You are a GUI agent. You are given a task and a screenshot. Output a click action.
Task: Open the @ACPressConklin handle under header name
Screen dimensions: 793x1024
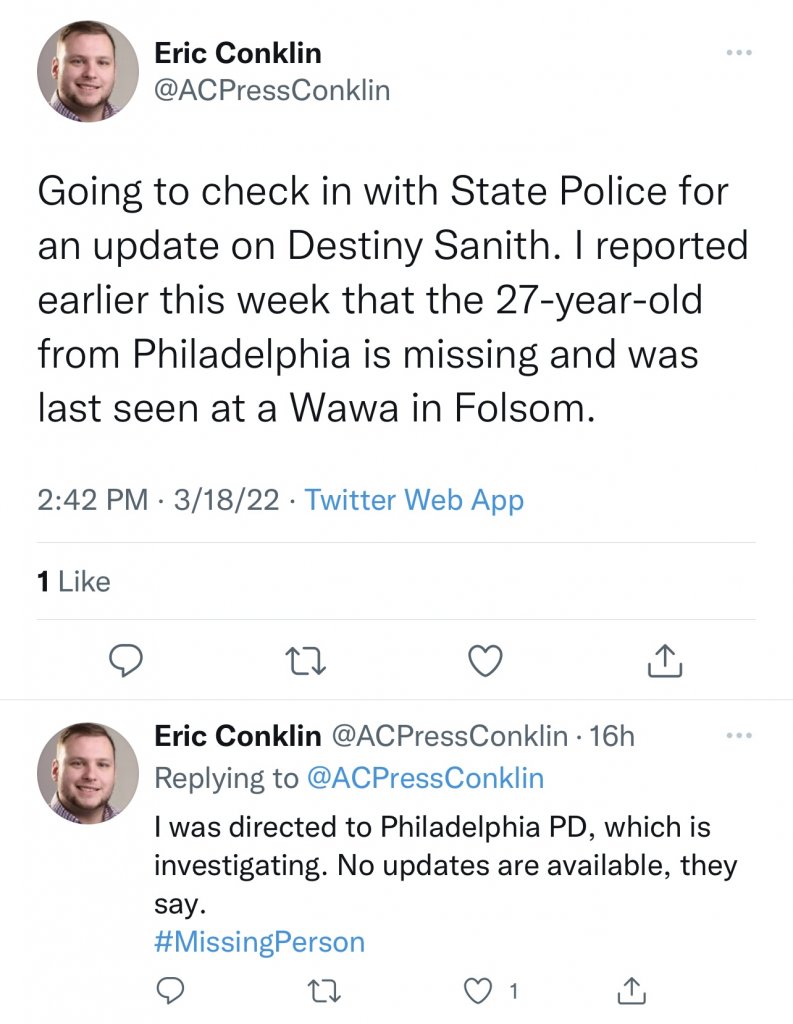point(272,91)
